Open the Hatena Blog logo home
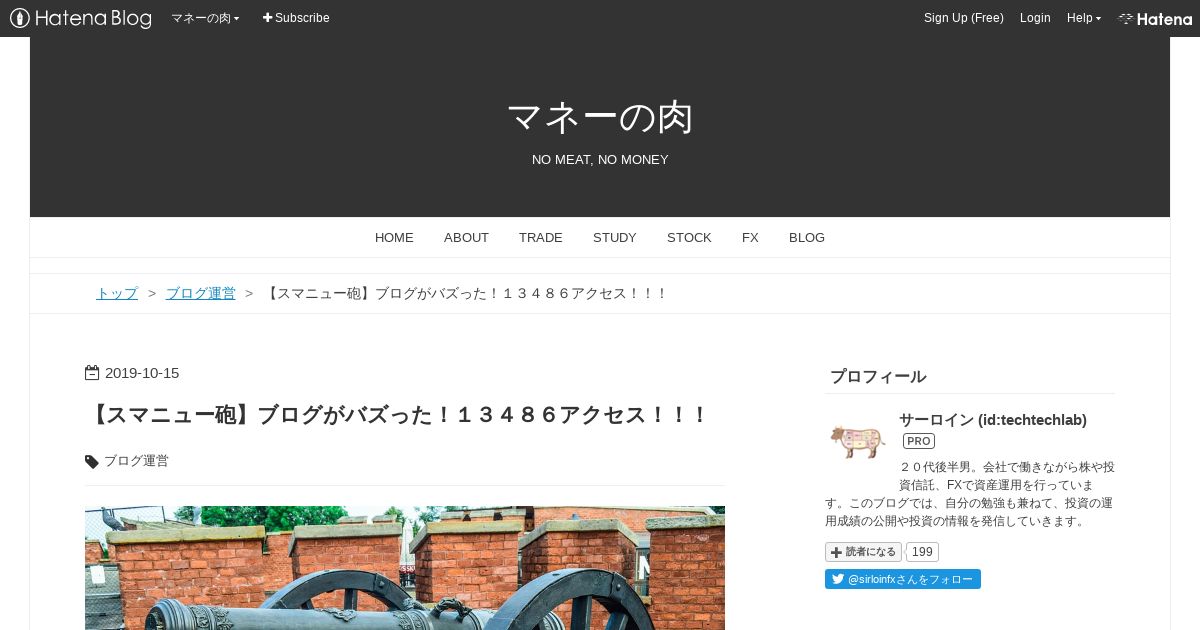This screenshot has height=630, width=1200. coord(81,18)
